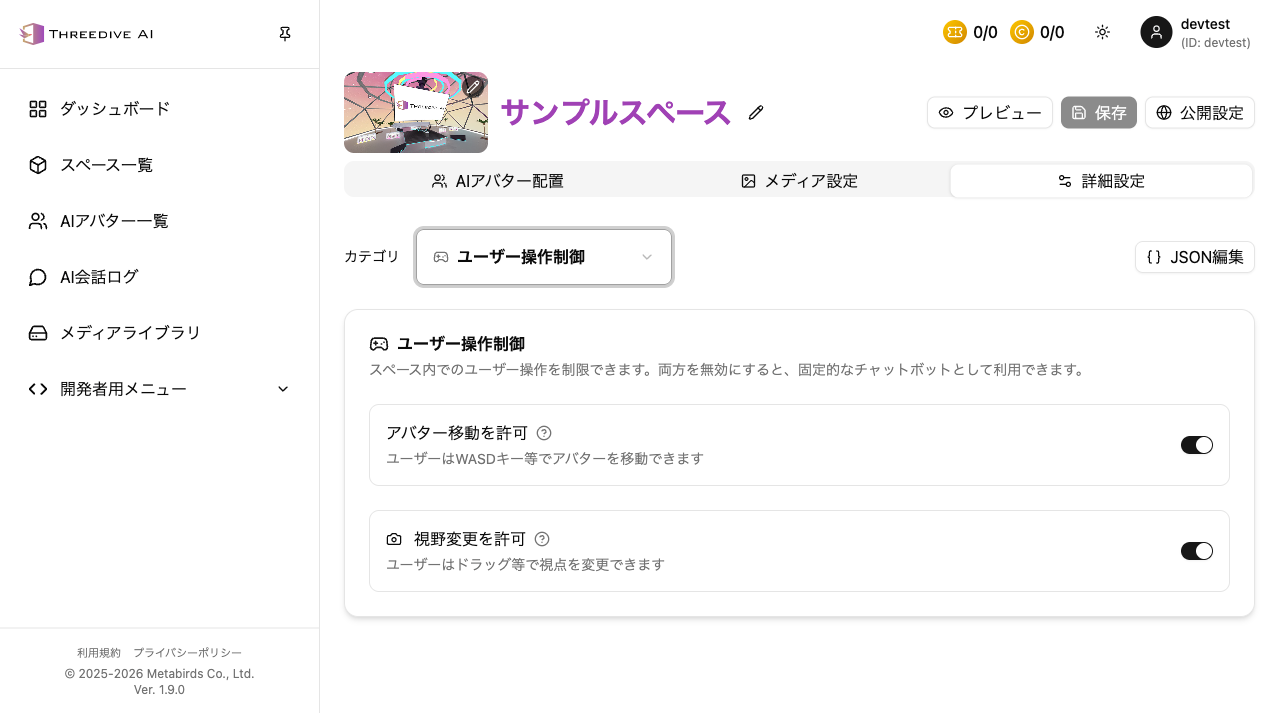
Task: Switch to AIアバター配置 tab
Action: pos(497,181)
